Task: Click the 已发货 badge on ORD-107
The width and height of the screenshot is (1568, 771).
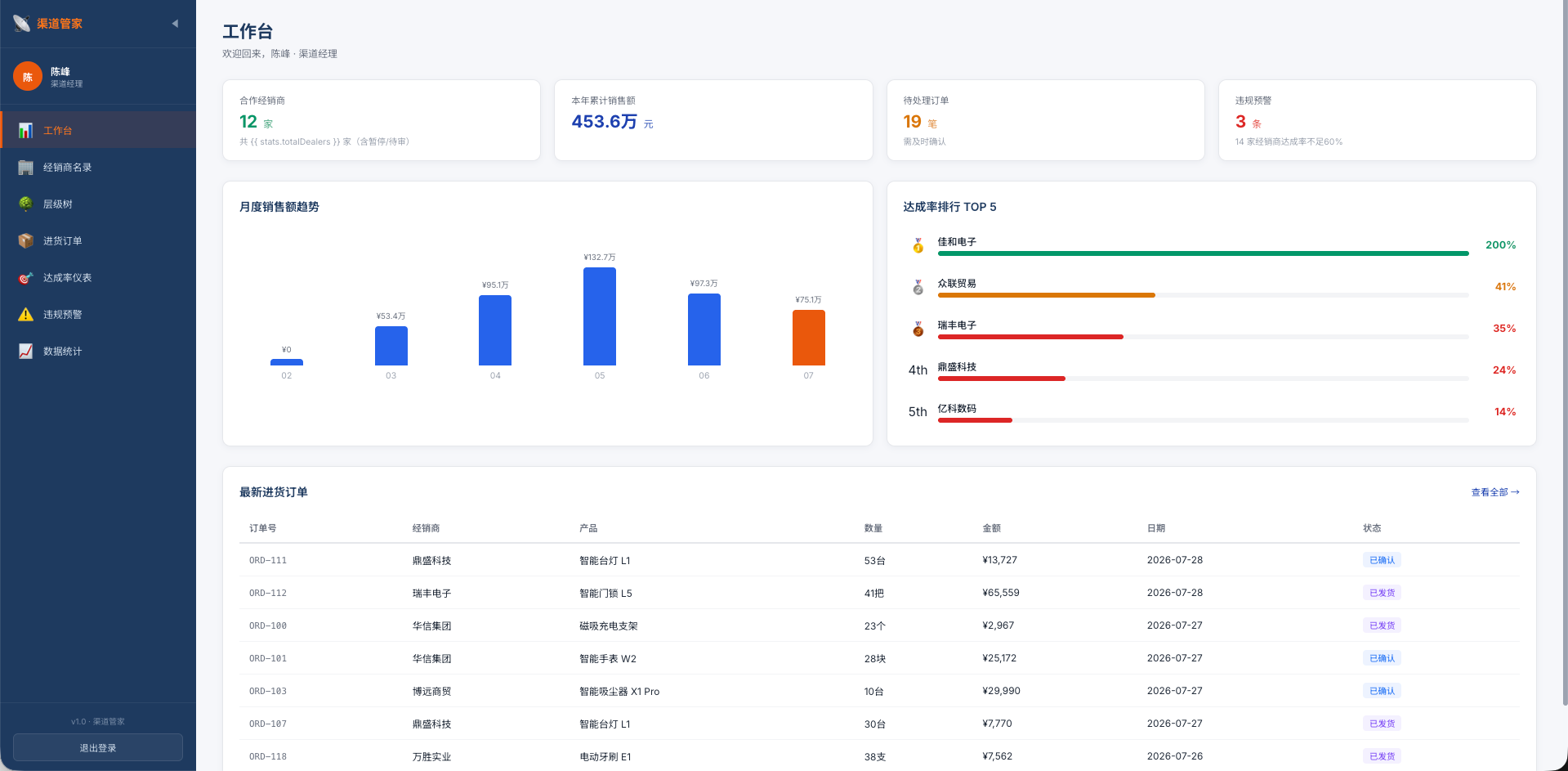Action: click(1382, 724)
